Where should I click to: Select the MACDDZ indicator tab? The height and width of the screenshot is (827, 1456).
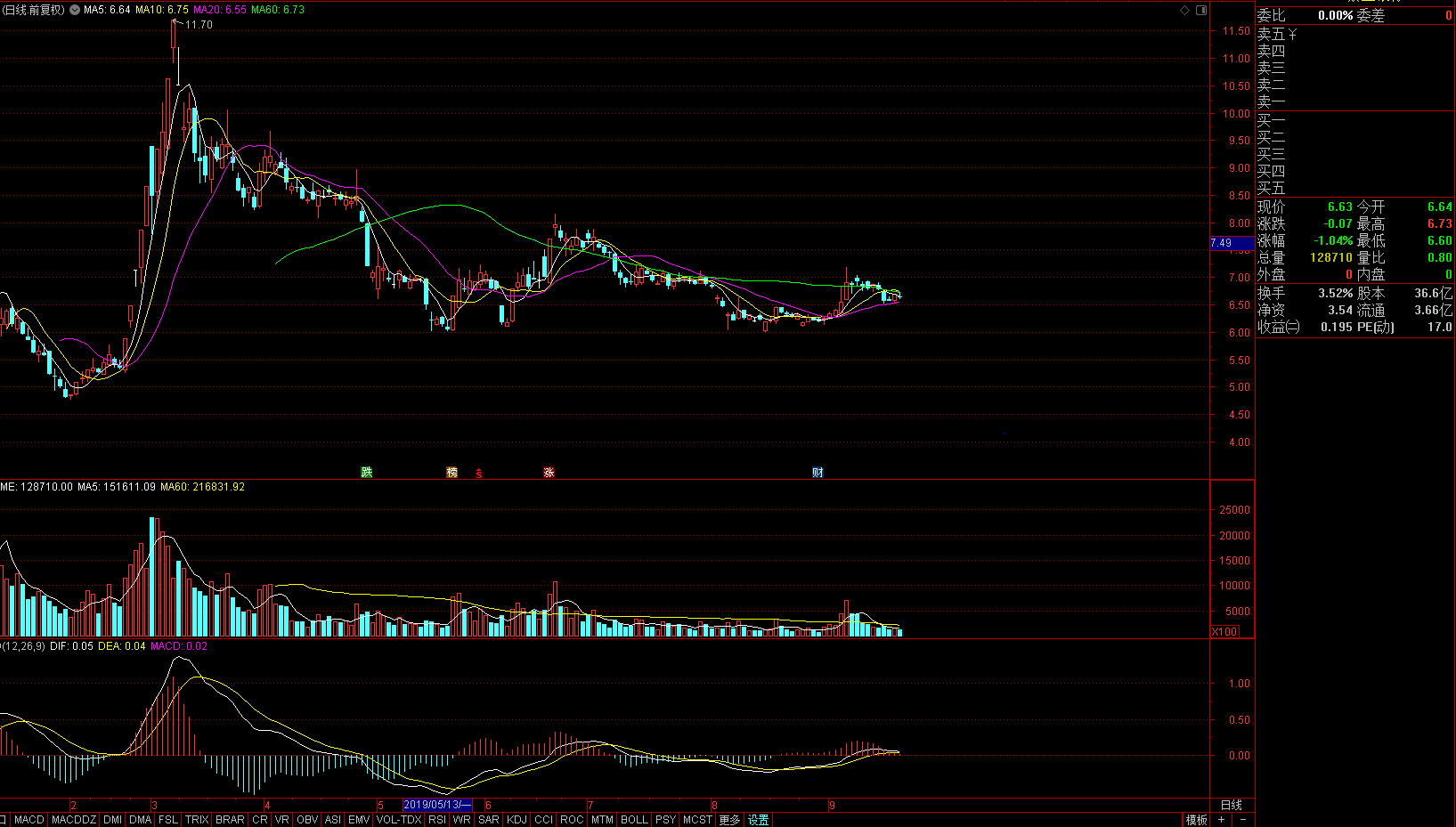coord(73,820)
